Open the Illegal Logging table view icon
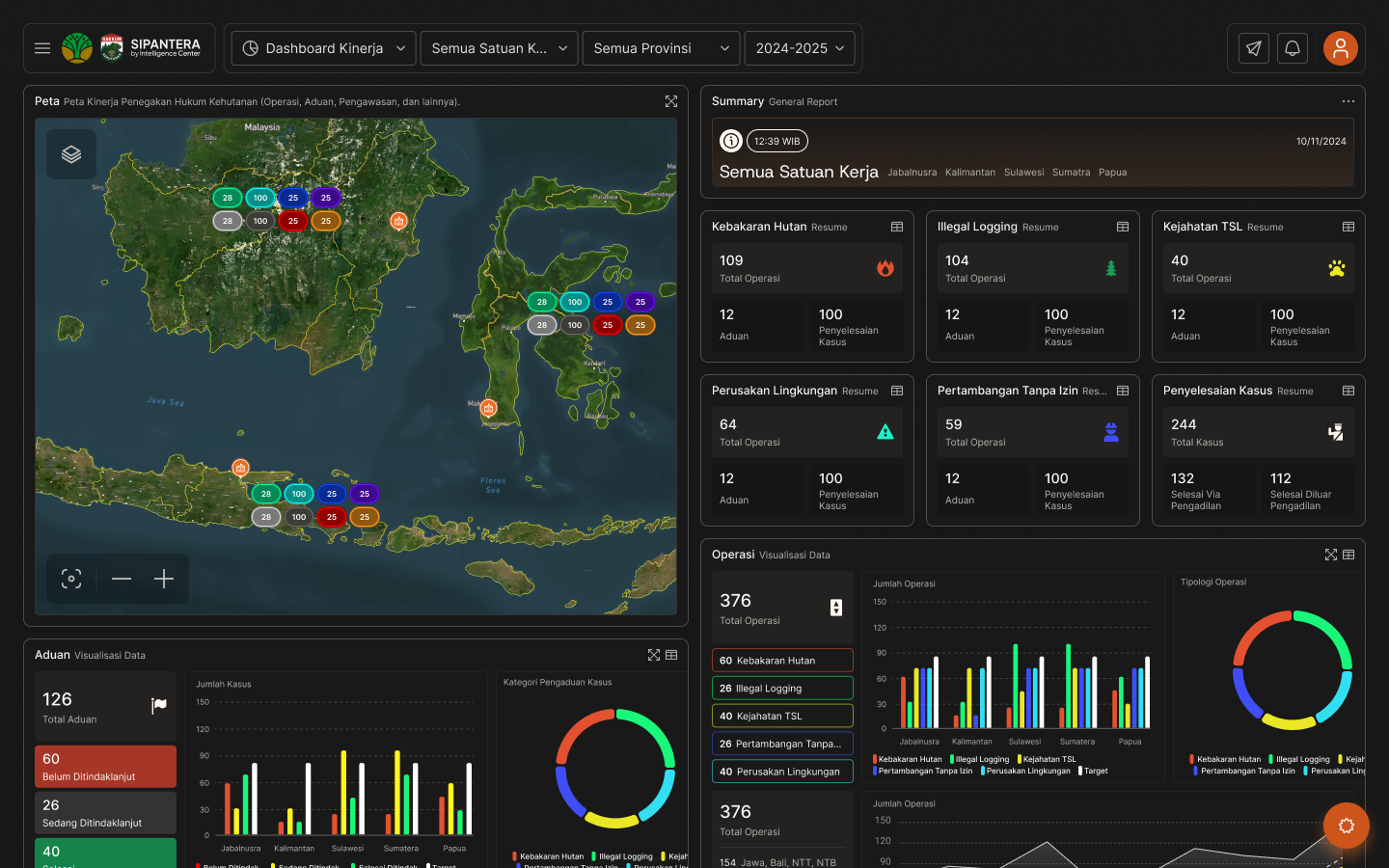This screenshot has height=868, width=1389. (1123, 227)
